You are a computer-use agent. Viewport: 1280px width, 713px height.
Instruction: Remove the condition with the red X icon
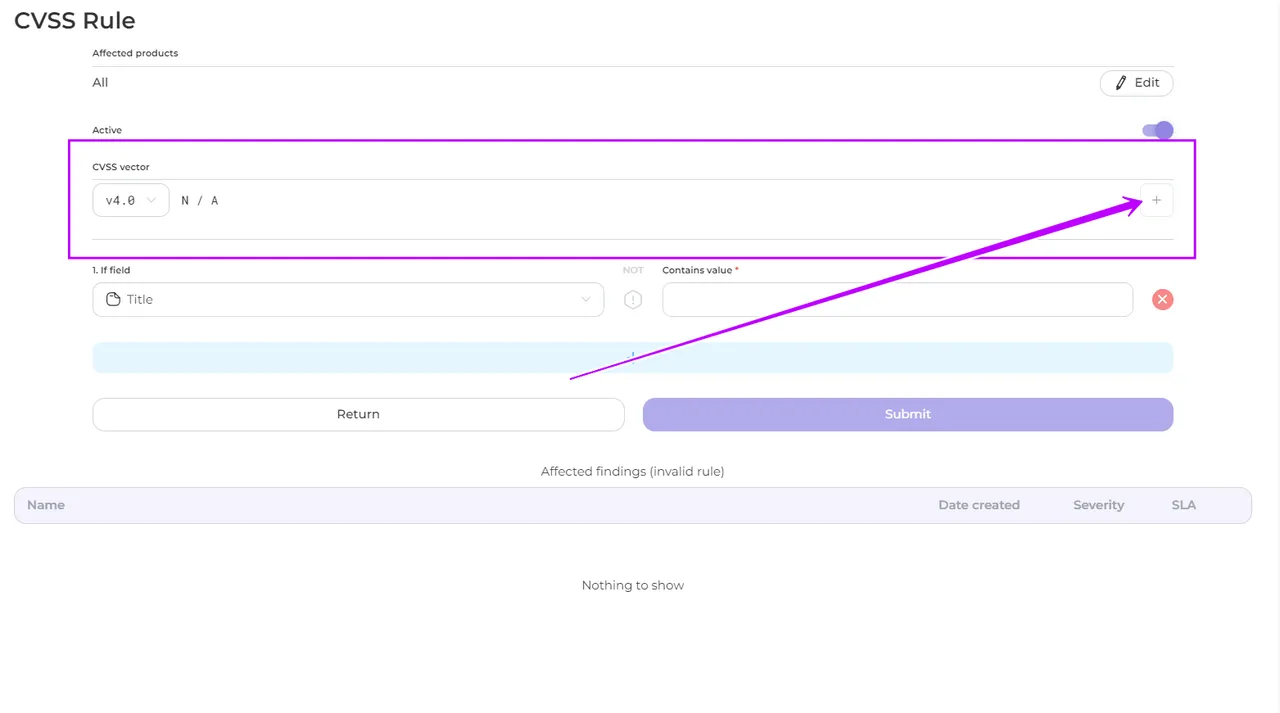tap(1162, 299)
